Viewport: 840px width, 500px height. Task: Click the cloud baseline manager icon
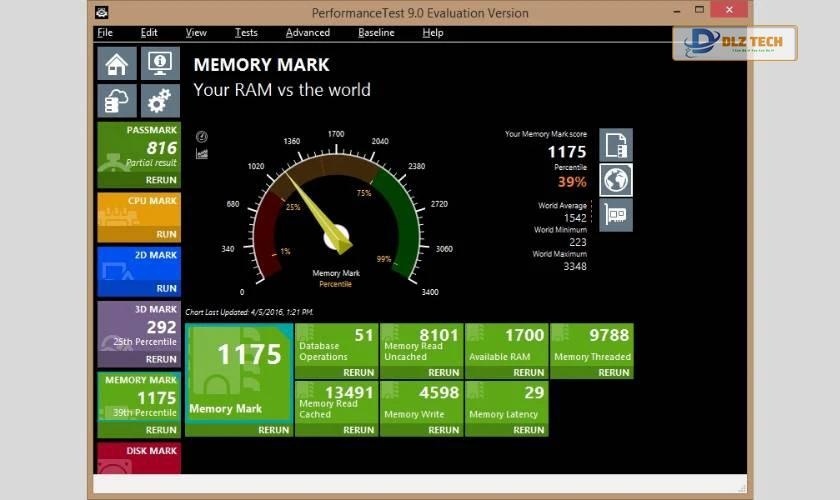pos(117,101)
